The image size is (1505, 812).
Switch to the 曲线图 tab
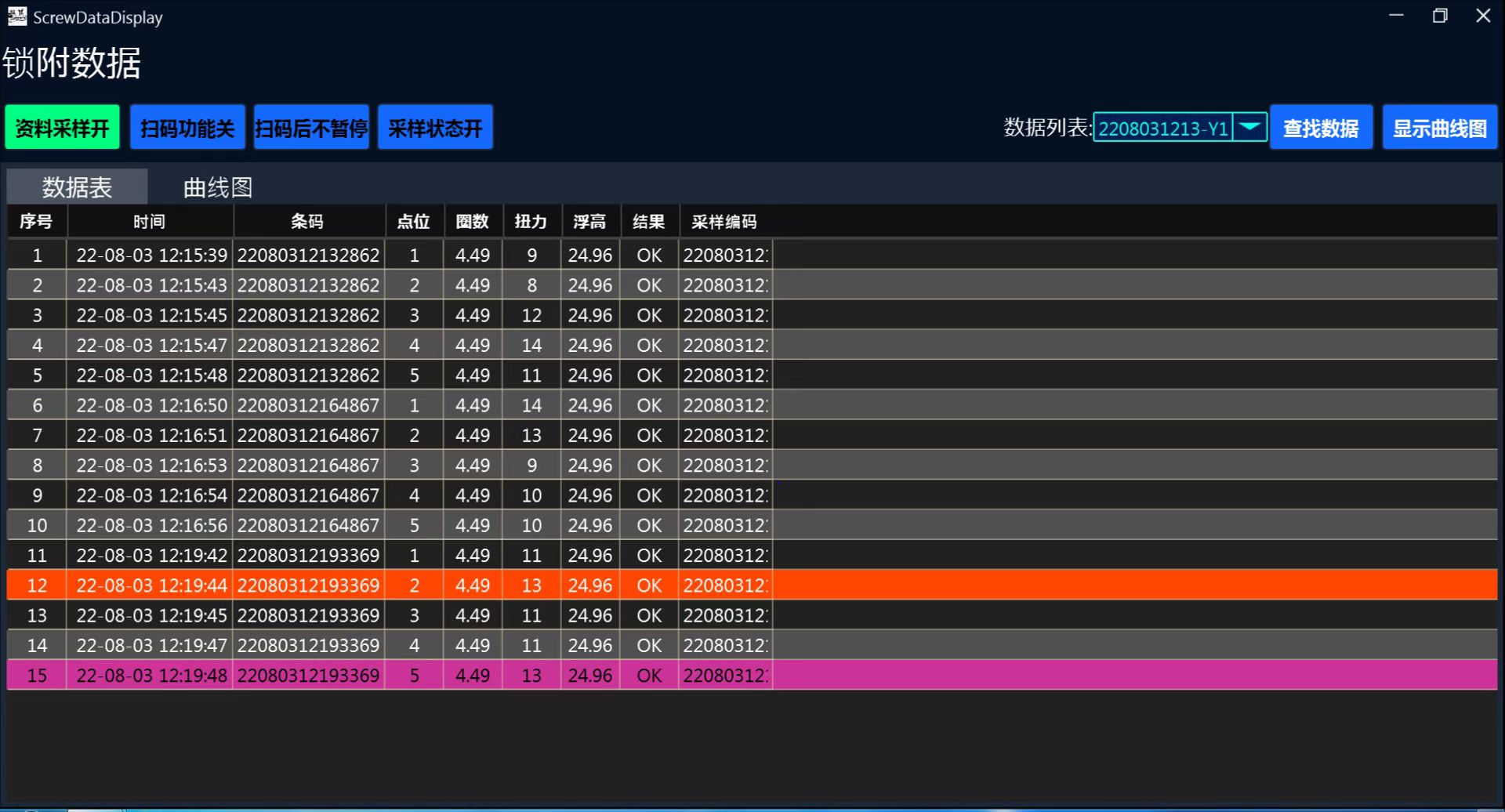pos(218,187)
